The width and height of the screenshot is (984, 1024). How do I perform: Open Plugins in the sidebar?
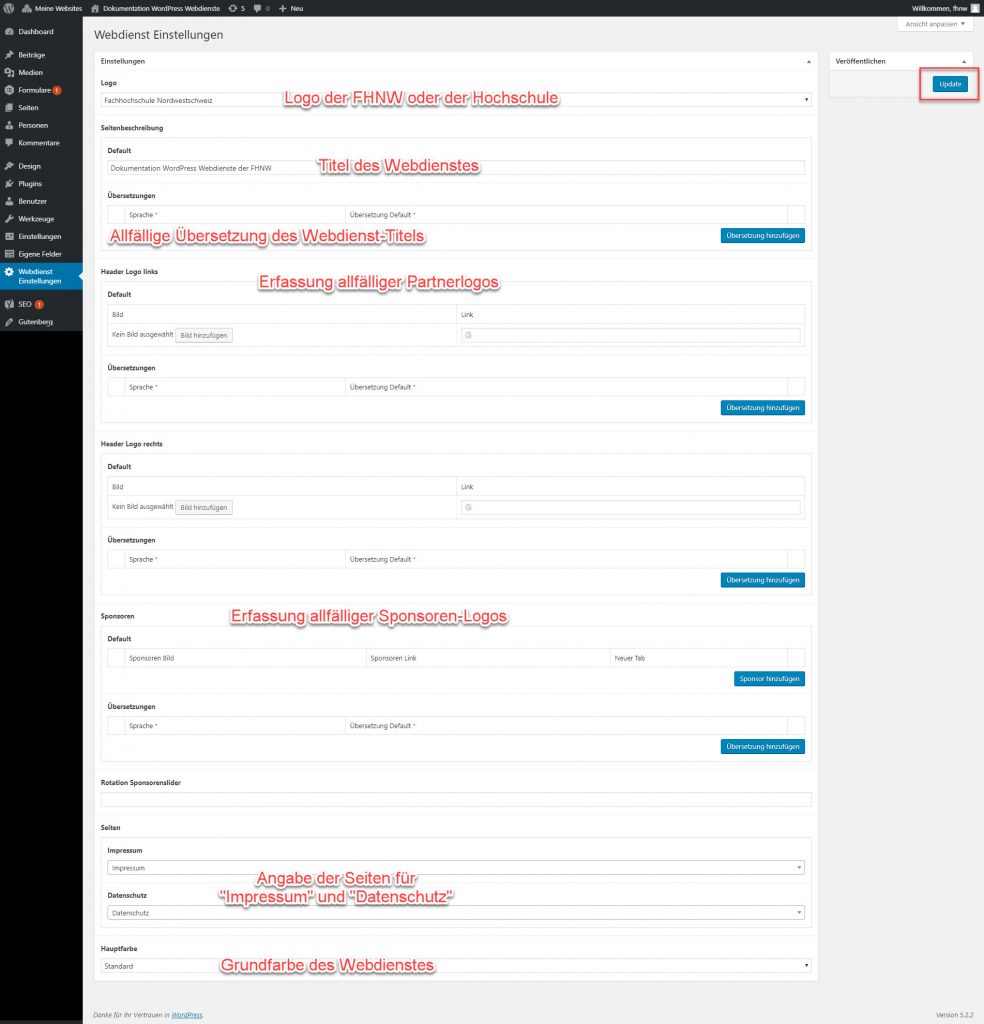tap(30, 184)
